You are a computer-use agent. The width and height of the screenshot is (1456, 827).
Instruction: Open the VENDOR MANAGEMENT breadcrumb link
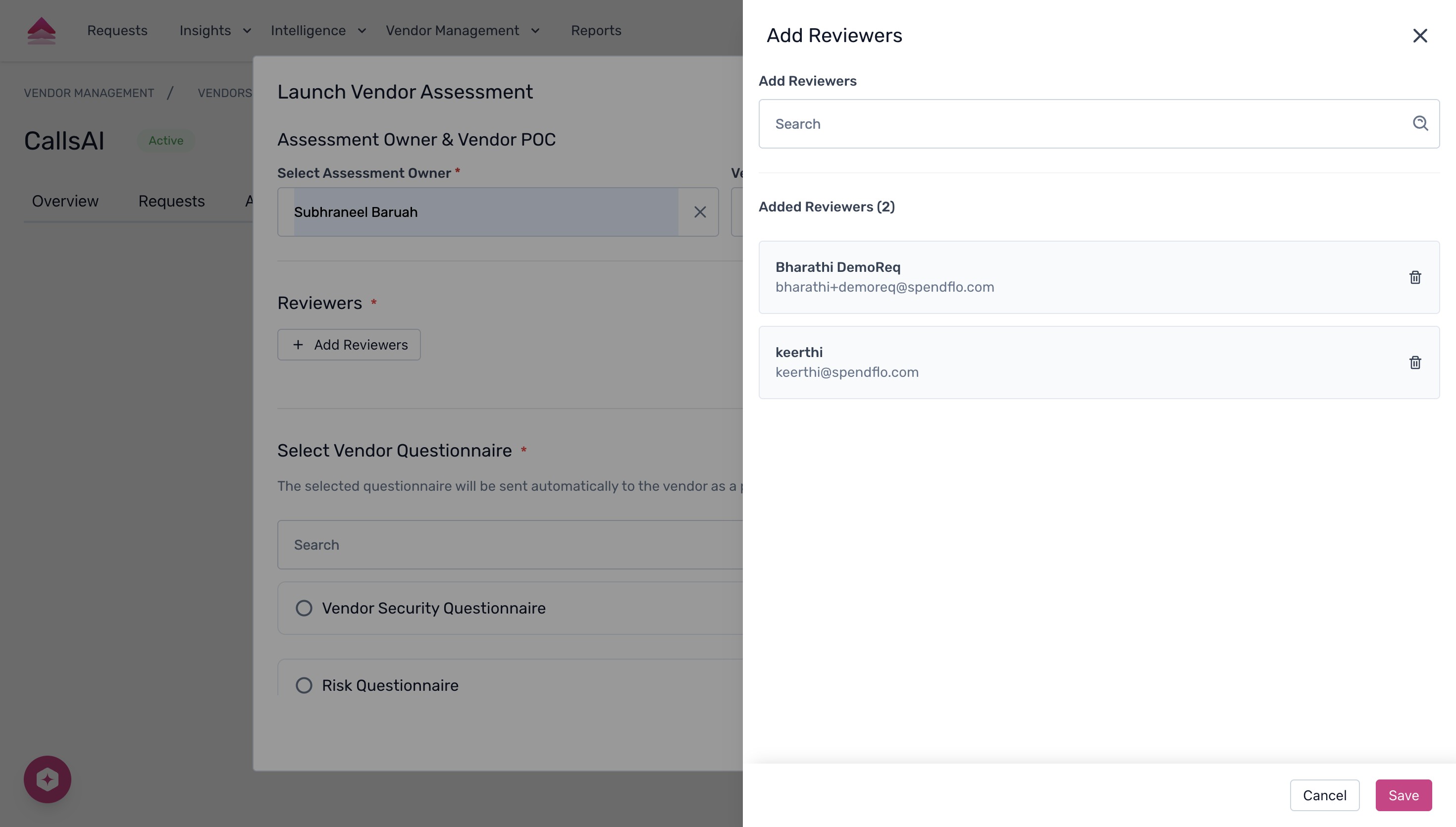coord(89,93)
